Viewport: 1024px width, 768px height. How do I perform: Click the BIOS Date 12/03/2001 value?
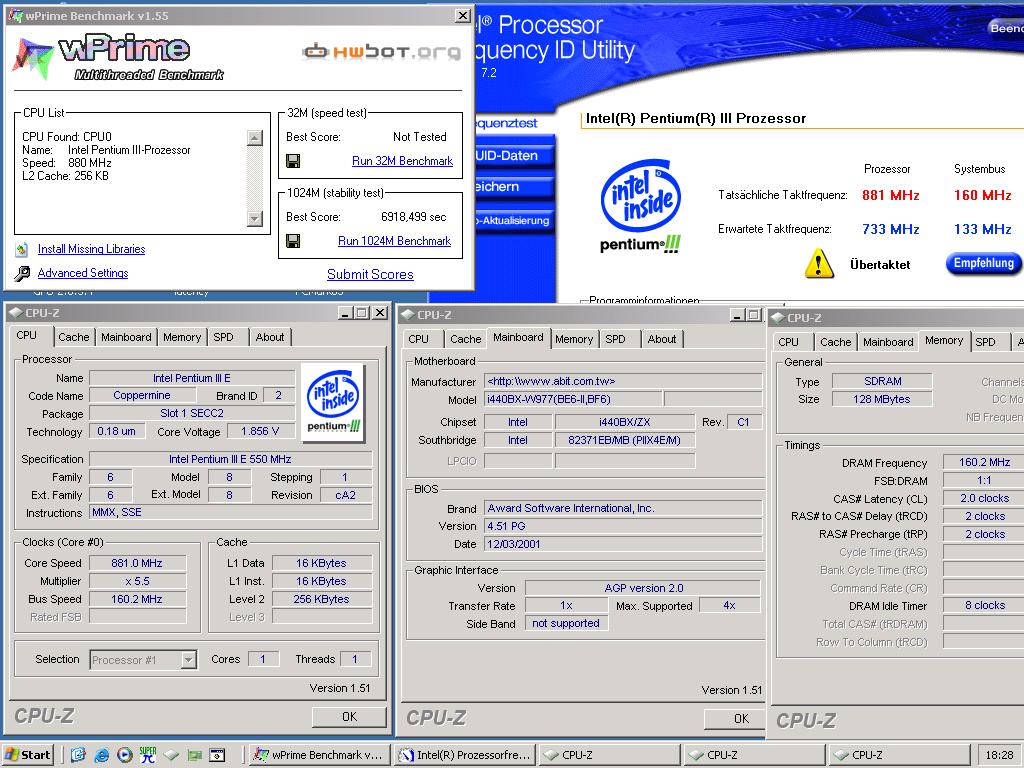[623, 544]
